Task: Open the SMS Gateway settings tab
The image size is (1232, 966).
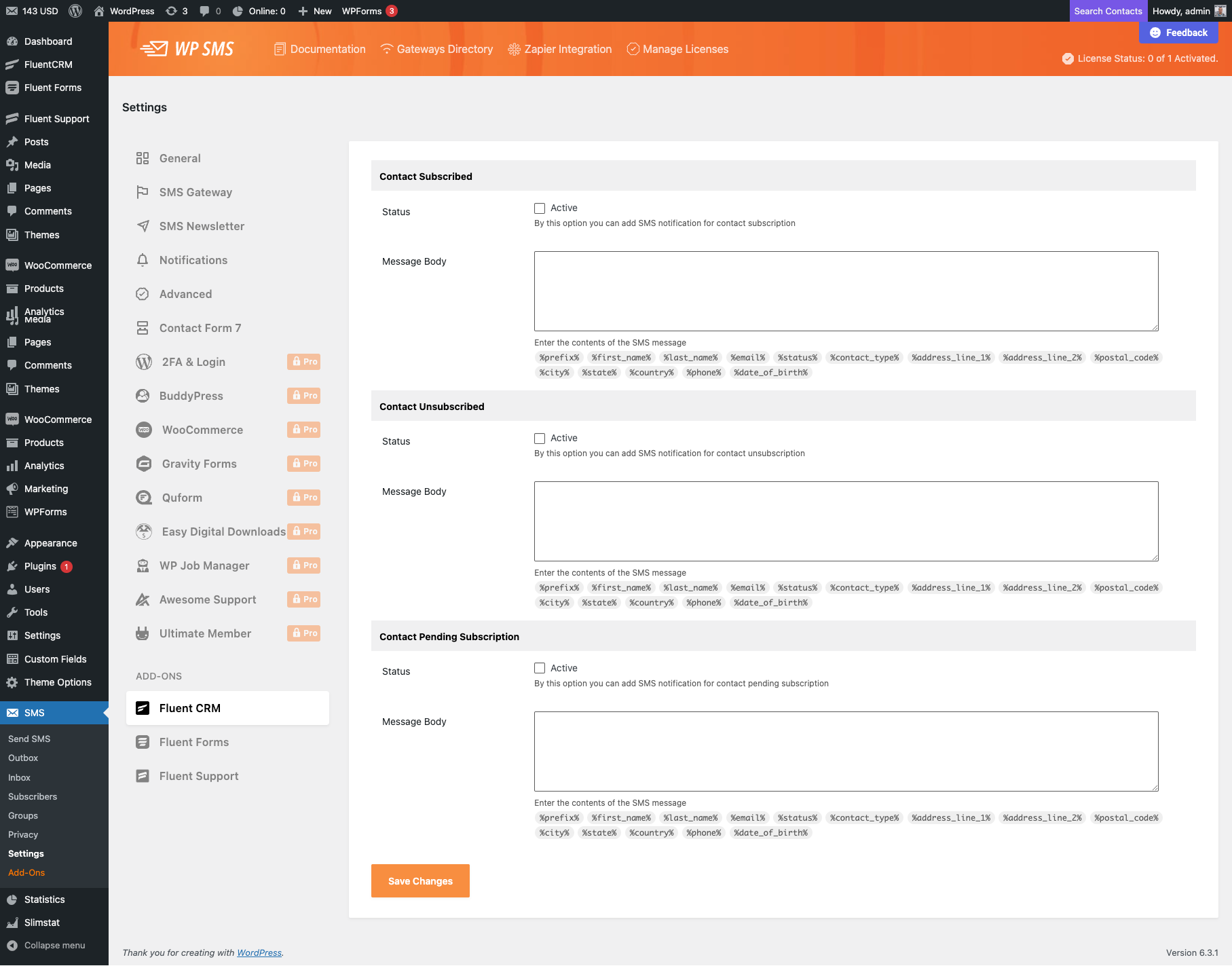Action: click(x=227, y=192)
